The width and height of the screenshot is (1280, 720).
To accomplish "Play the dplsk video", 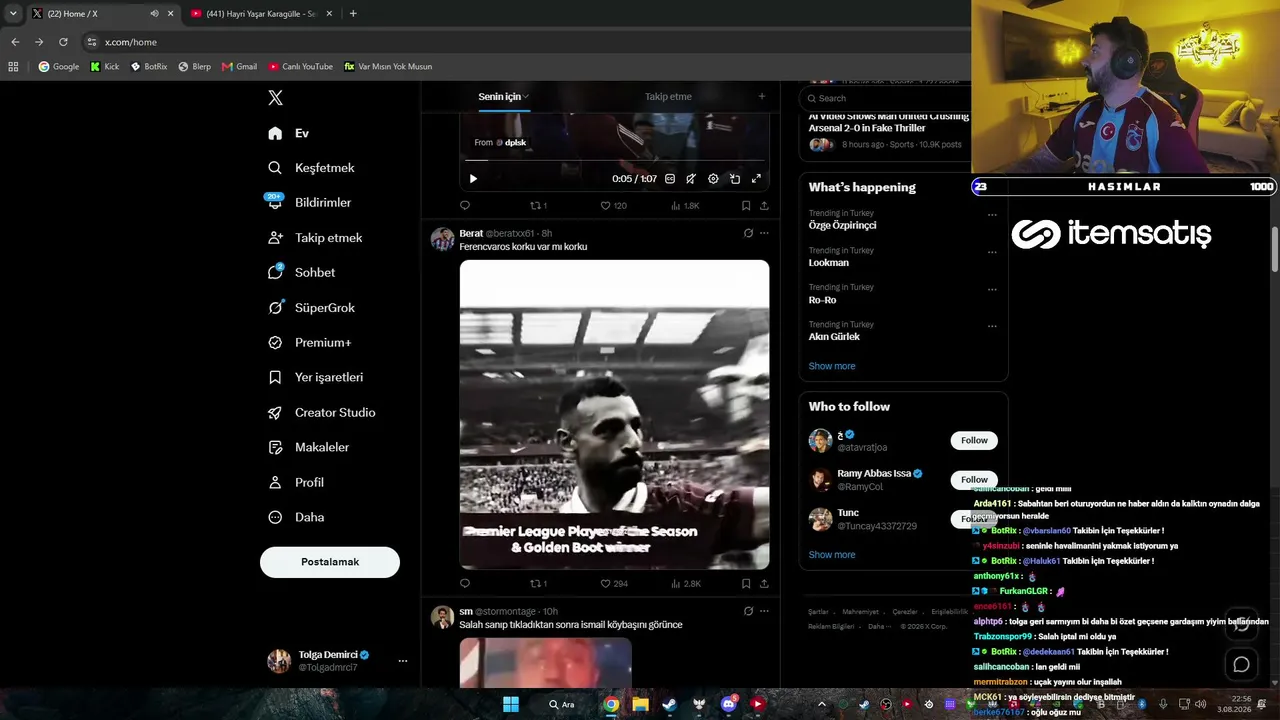I will point(473,179).
